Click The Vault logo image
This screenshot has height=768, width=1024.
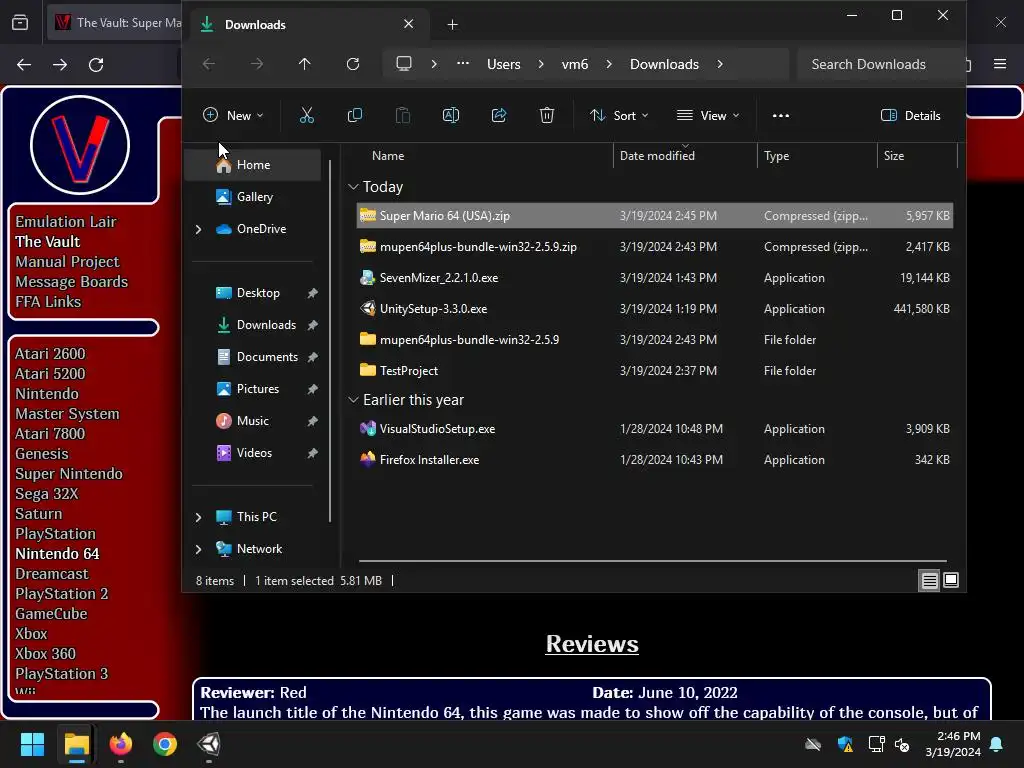(80, 145)
